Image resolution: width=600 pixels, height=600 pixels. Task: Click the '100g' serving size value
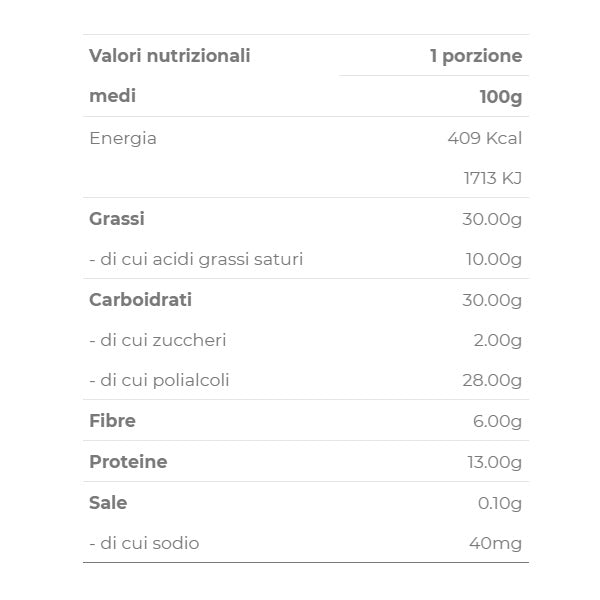click(501, 97)
